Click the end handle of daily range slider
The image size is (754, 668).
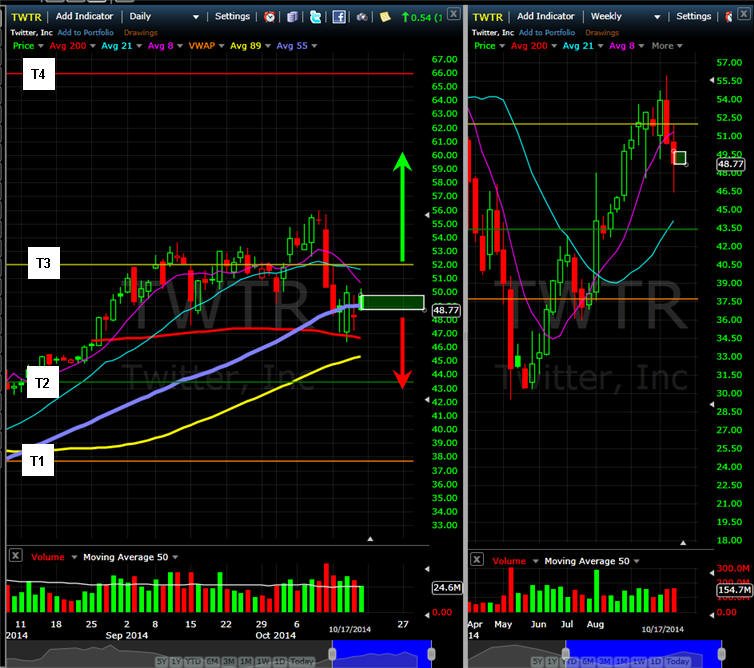(x=431, y=654)
